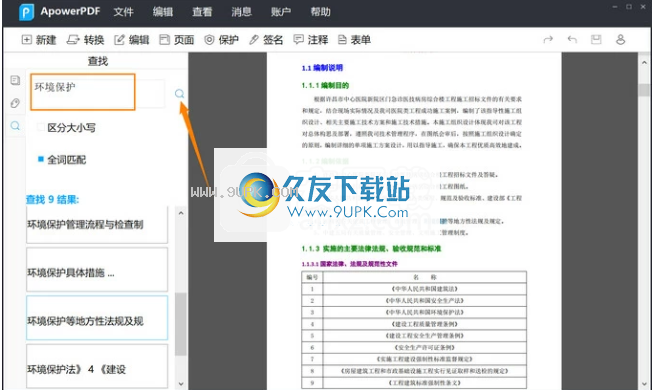Screen dimensions: 654x390
Task: Click the 转换 toolbar button
Action: [86, 40]
